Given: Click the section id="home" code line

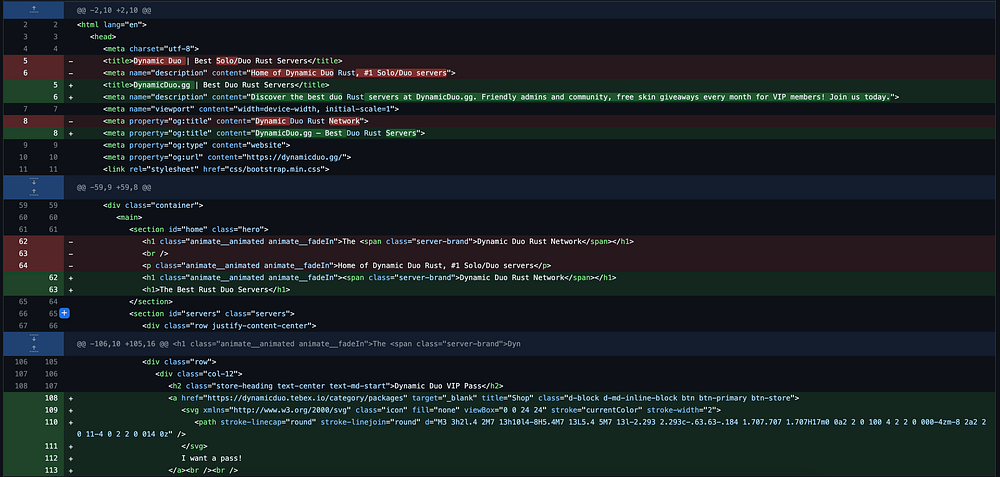Looking at the screenshot, I should coord(199,230).
